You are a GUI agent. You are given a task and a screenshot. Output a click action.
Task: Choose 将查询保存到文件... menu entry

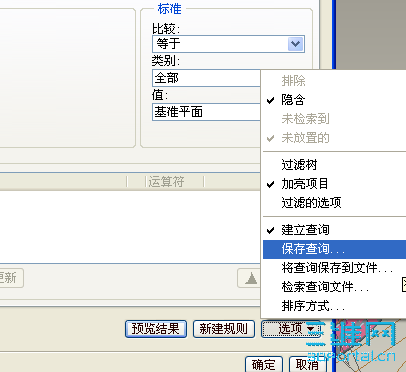pos(334,268)
